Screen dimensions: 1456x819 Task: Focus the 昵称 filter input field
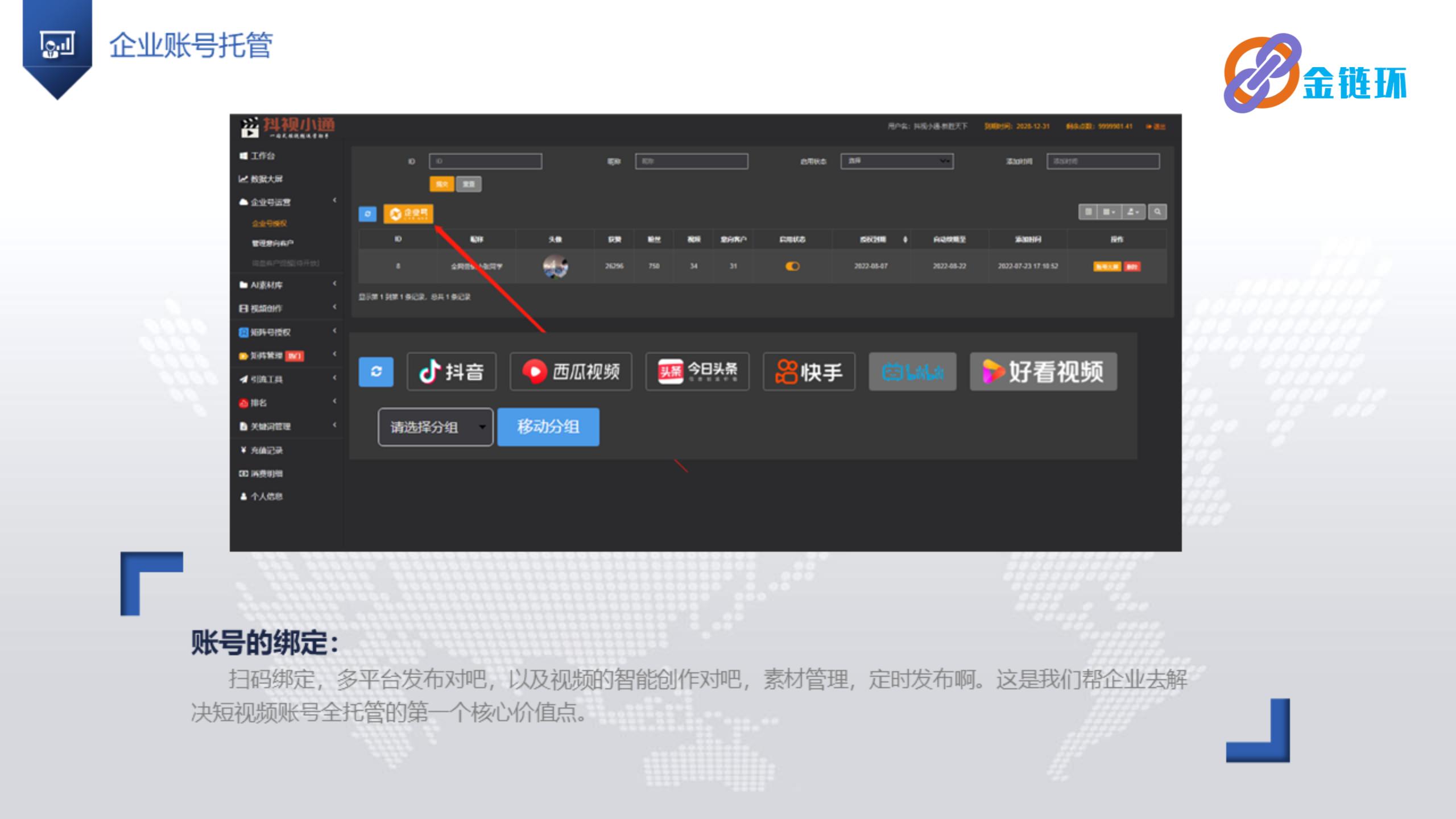[691, 161]
